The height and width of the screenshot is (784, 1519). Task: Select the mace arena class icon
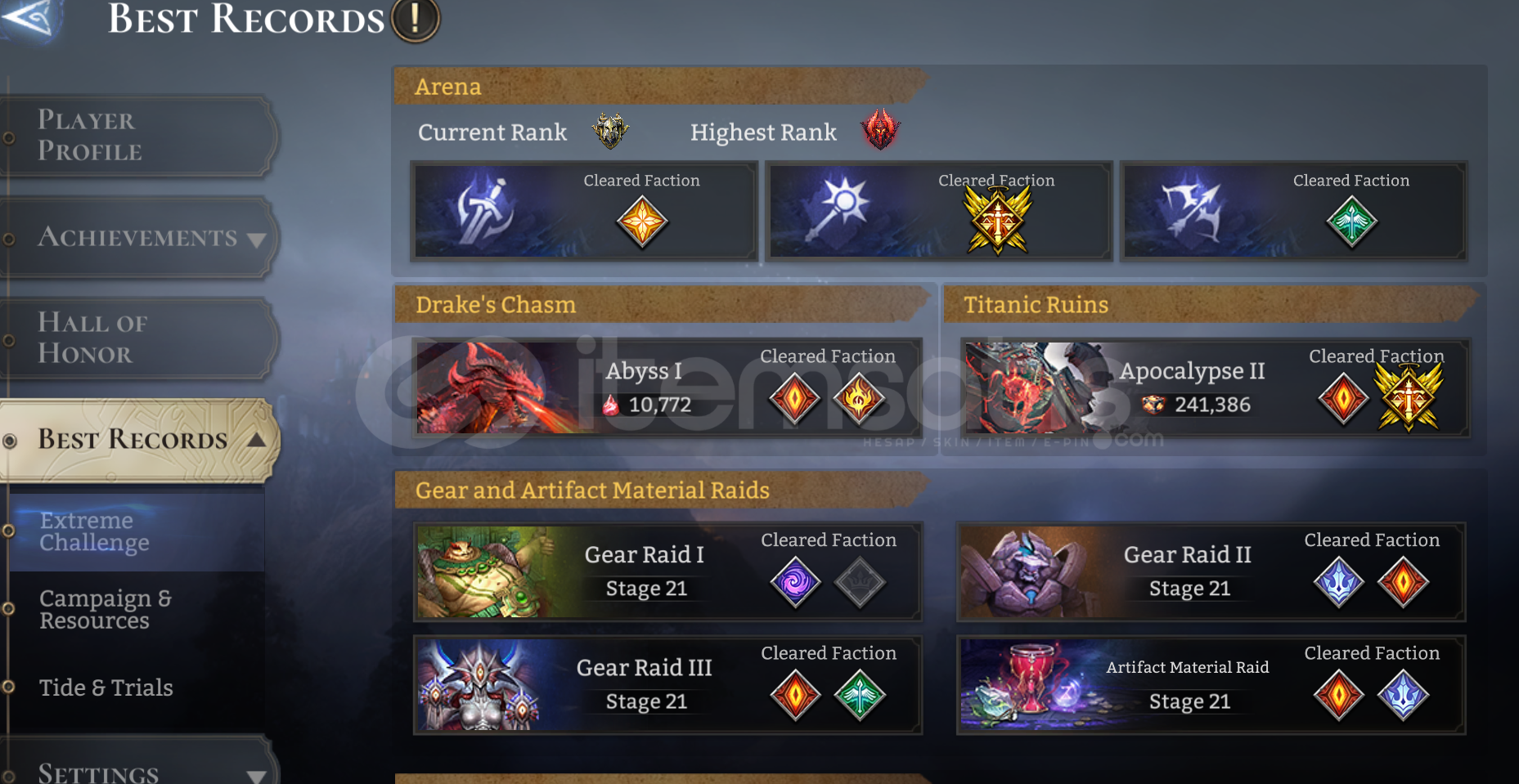[838, 210]
